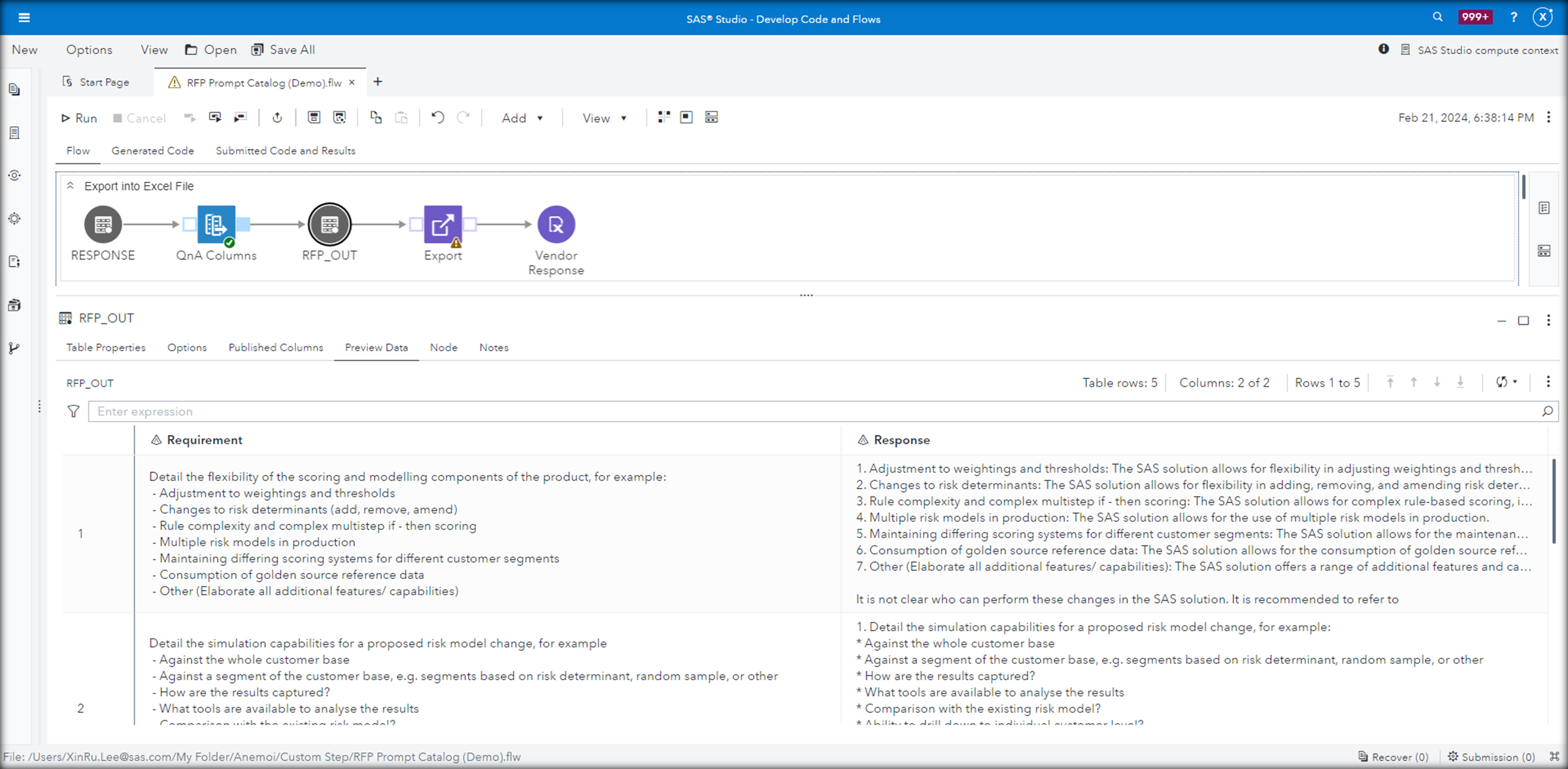The height and width of the screenshot is (769, 1568).
Task: Click the filter expression search icon
Action: (1547, 411)
